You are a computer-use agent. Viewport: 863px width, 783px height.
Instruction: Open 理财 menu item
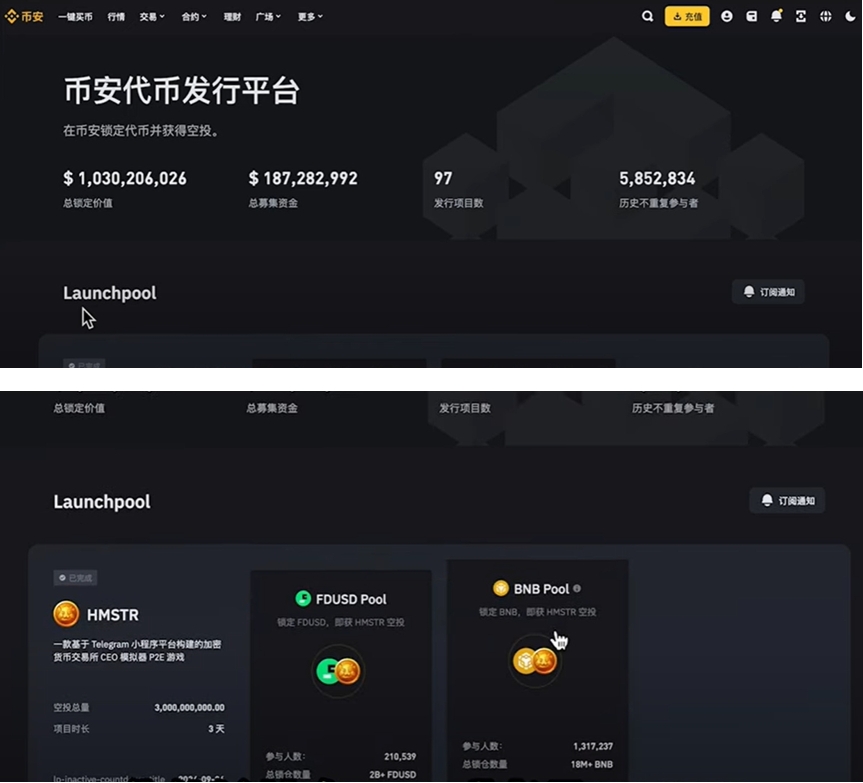232,17
